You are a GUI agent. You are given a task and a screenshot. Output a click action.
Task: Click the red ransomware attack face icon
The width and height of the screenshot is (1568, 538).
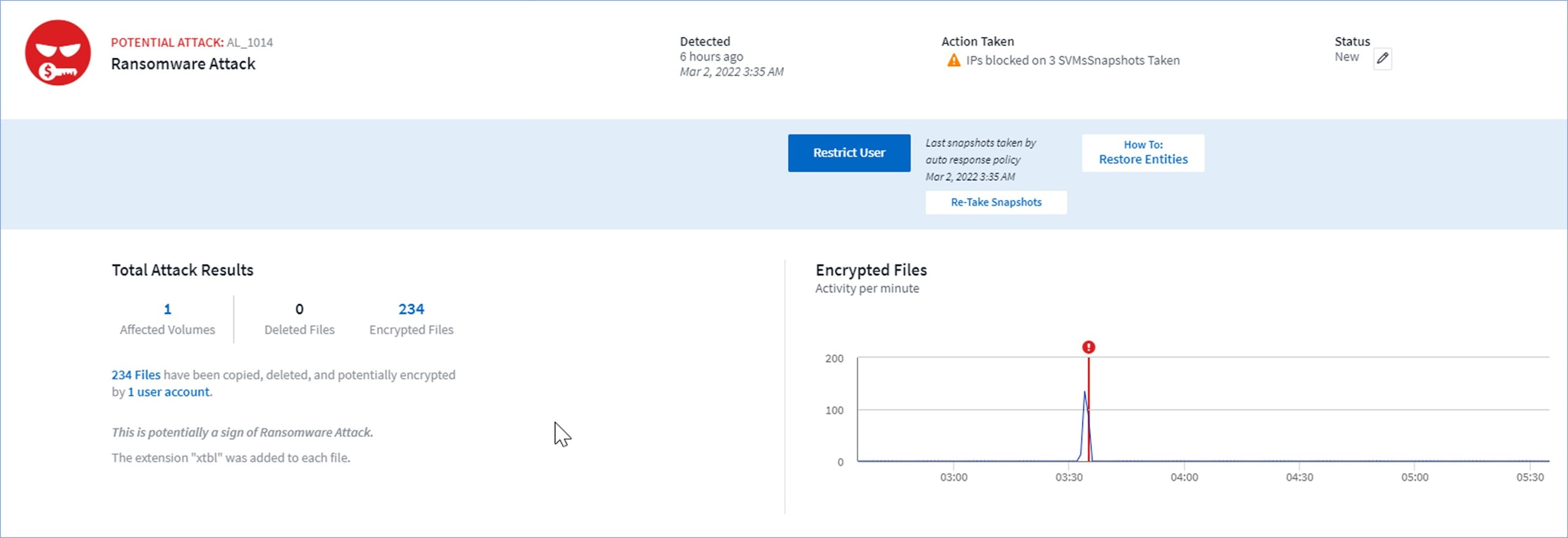point(58,53)
